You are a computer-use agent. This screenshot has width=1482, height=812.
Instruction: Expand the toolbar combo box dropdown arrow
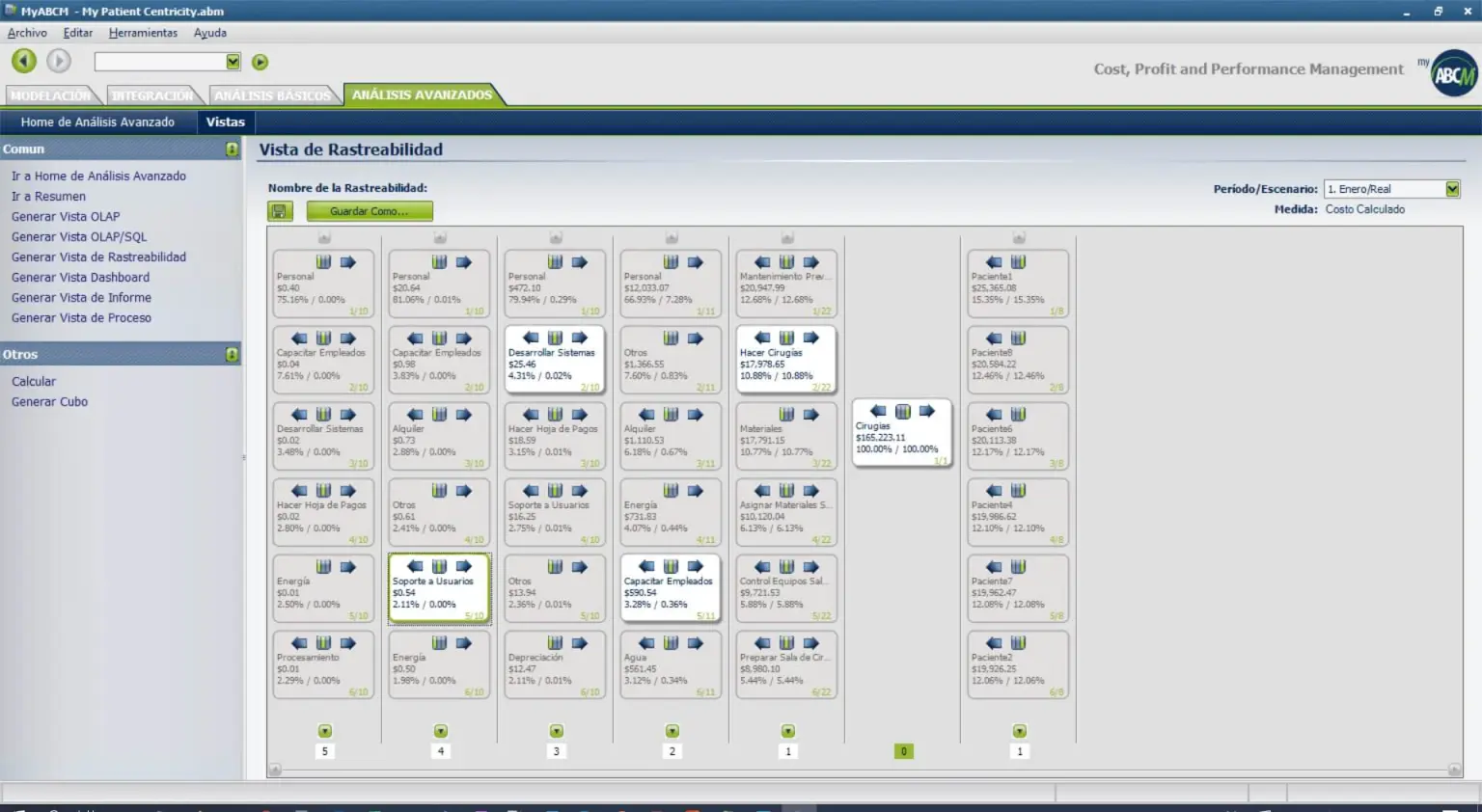click(233, 62)
